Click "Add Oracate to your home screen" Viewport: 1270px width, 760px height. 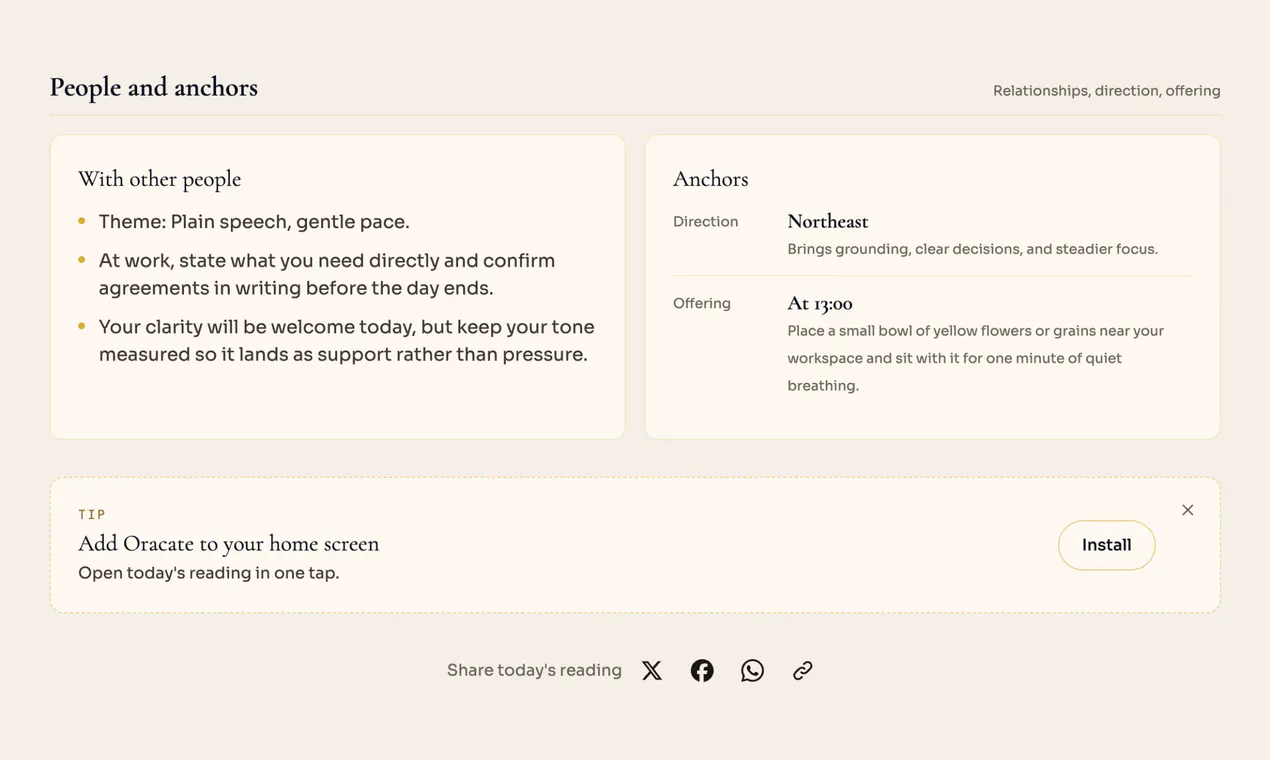pyautogui.click(x=228, y=544)
